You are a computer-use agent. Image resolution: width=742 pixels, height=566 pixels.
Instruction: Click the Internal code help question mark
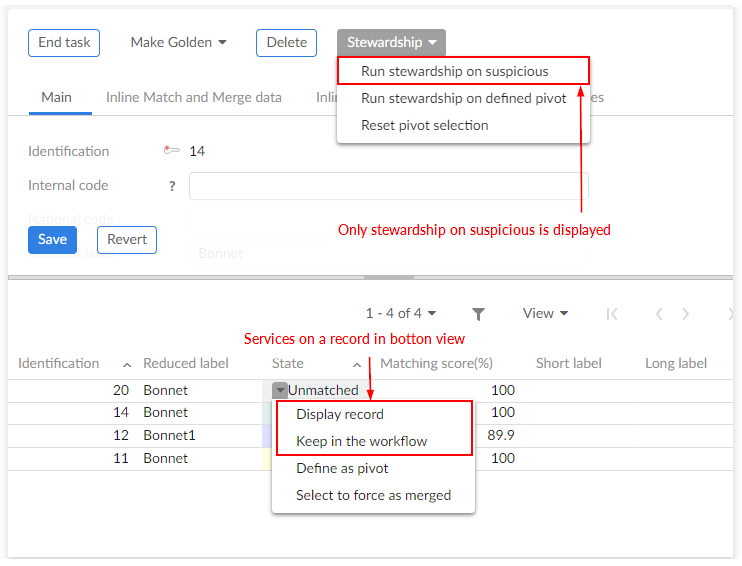click(172, 186)
